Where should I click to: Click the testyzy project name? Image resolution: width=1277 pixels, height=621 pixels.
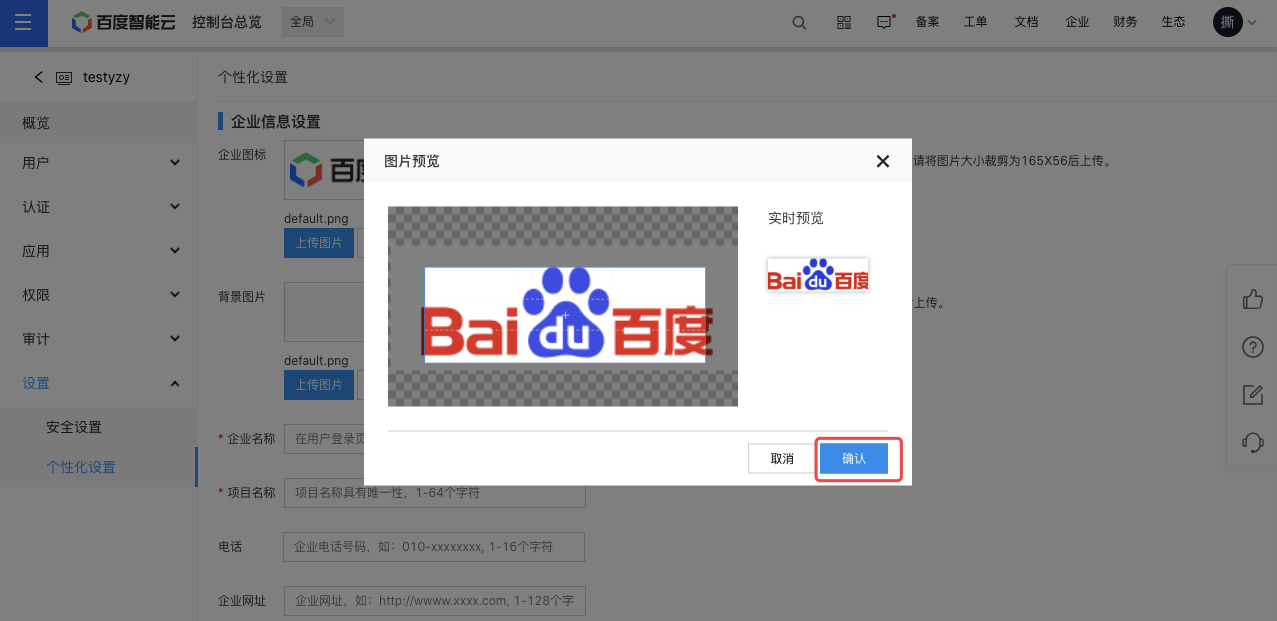click(107, 77)
